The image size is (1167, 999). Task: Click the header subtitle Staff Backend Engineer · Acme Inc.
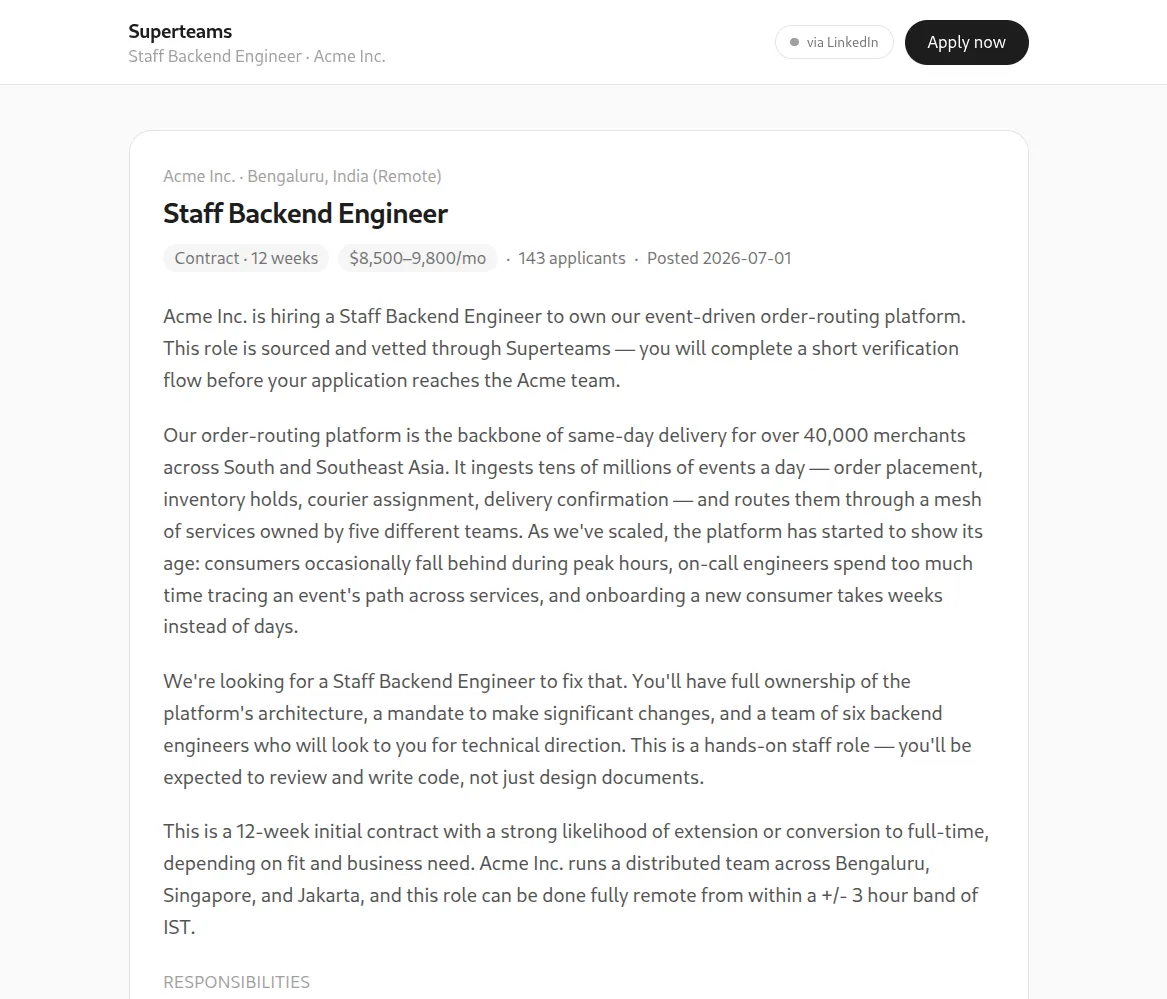click(257, 57)
